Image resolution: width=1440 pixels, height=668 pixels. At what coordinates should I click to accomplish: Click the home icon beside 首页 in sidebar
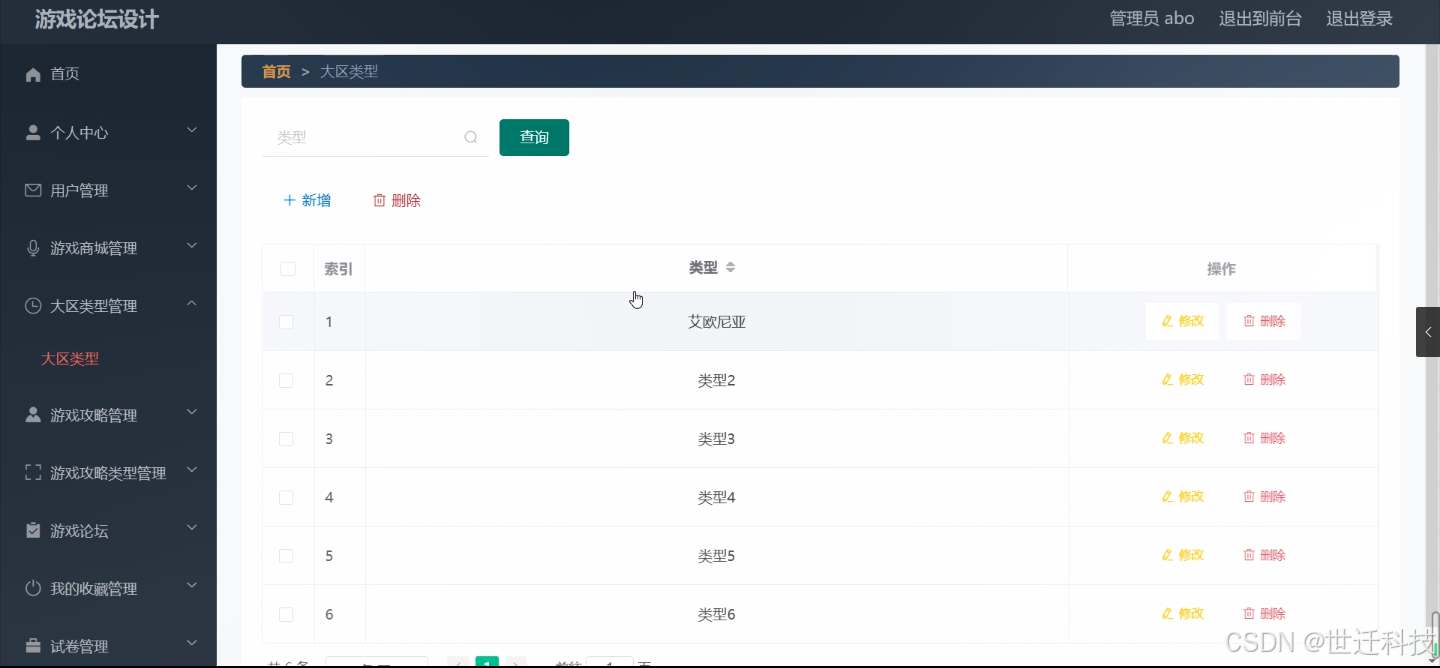pos(33,74)
